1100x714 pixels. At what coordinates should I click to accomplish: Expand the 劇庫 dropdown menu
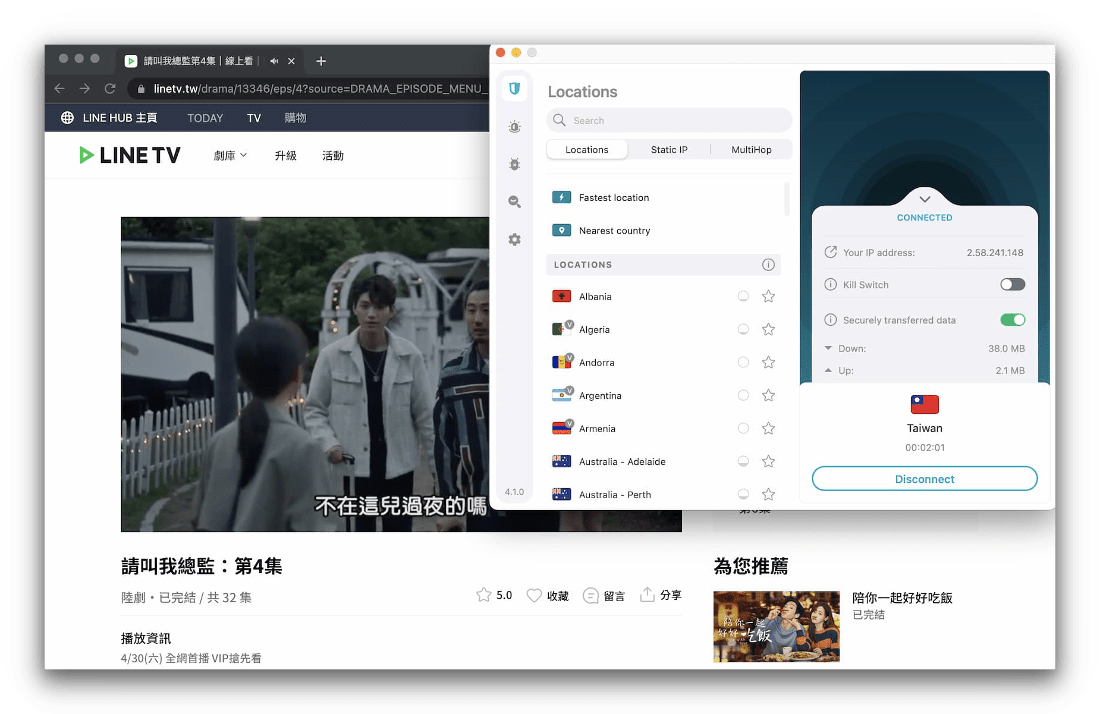pyautogui.click(x=230, y=155)
